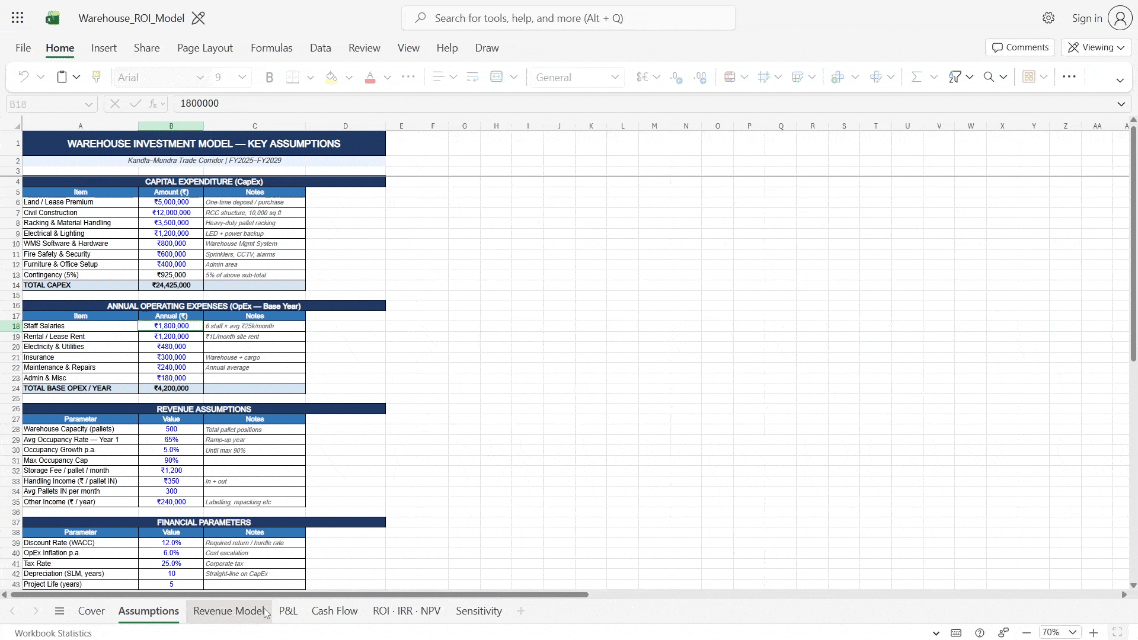Click the zoom out minus button

pos(1026,633)
